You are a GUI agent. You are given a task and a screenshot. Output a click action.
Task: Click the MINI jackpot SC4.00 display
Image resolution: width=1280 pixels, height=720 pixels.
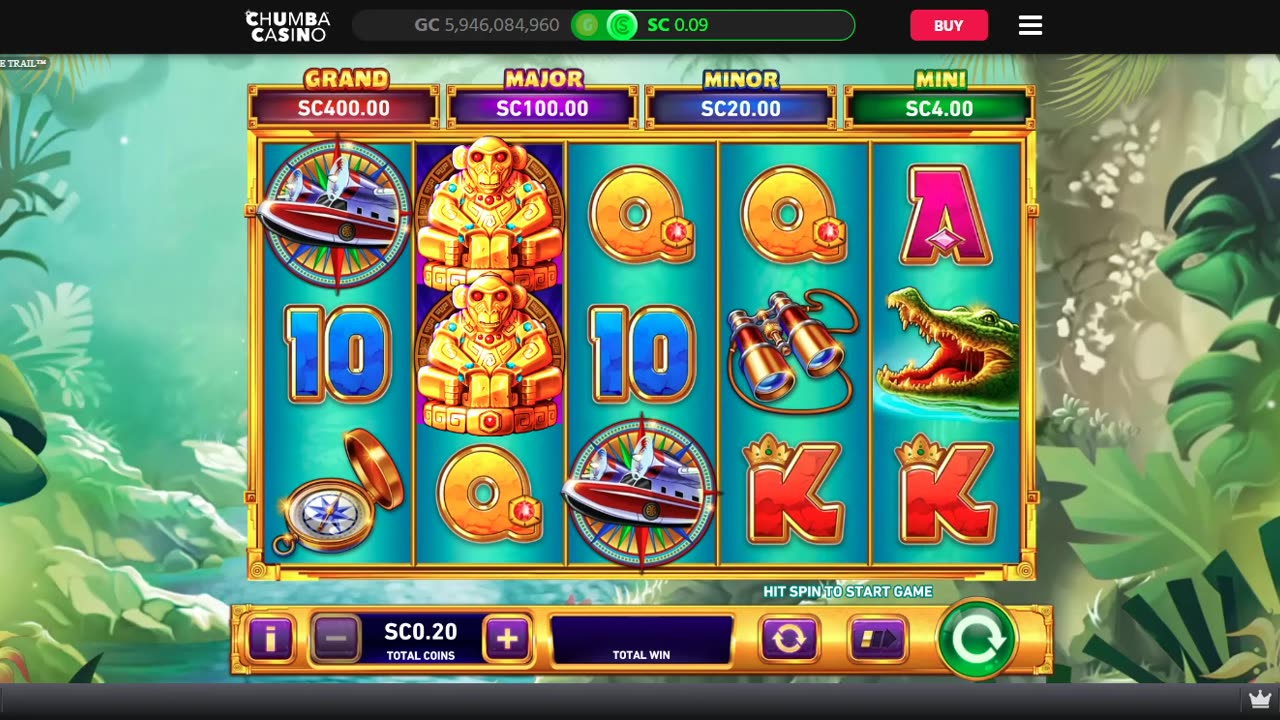point(939,108)
